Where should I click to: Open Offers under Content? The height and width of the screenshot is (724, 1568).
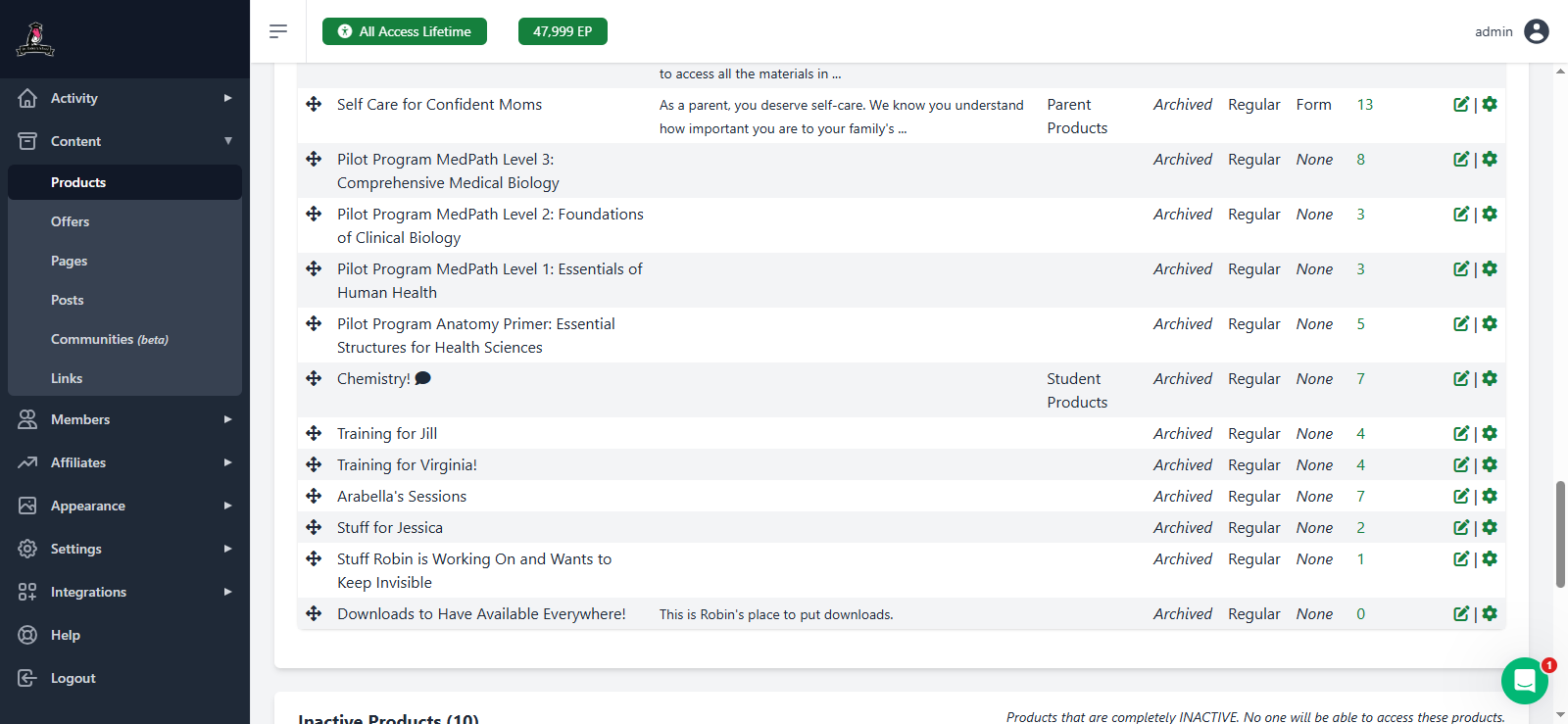pyautogui.click(x=71, y=221)
